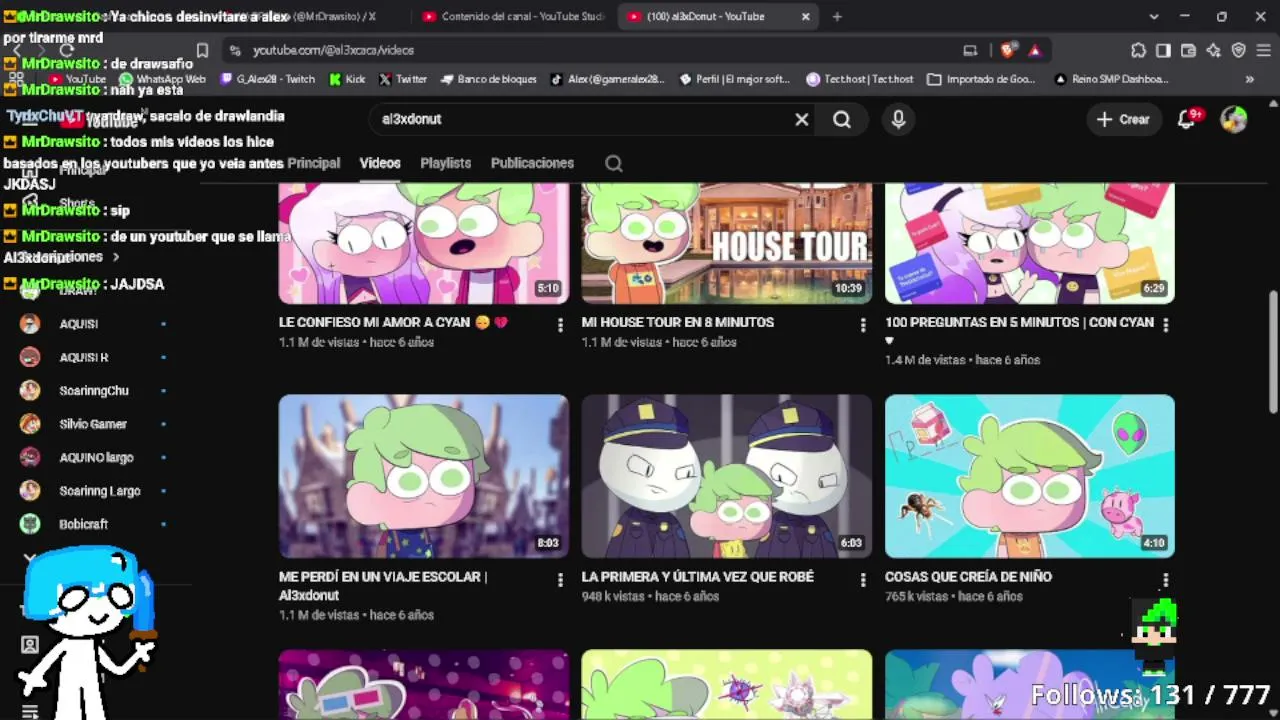This screenshot has height=720, width=1280.
Task: Play MI HOUSE TOUR video thumbnail
Action: coord(727,244)
